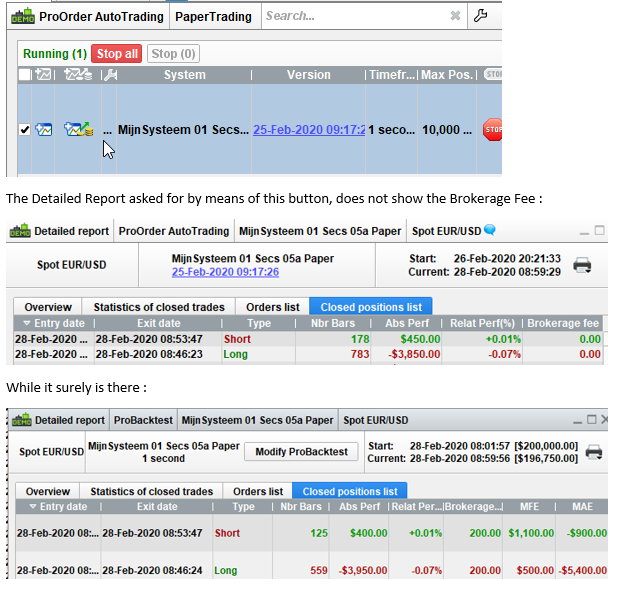Screen dimensions: 618x589
Task: Click the Modify ProBacktest button
Action: coord(301,452)
